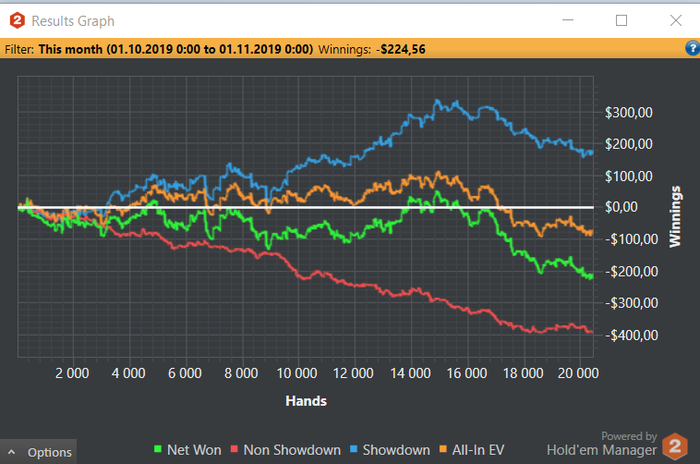Select the Showdown legend label
Viewport: 700px width, 464px height.
[396, 450]
